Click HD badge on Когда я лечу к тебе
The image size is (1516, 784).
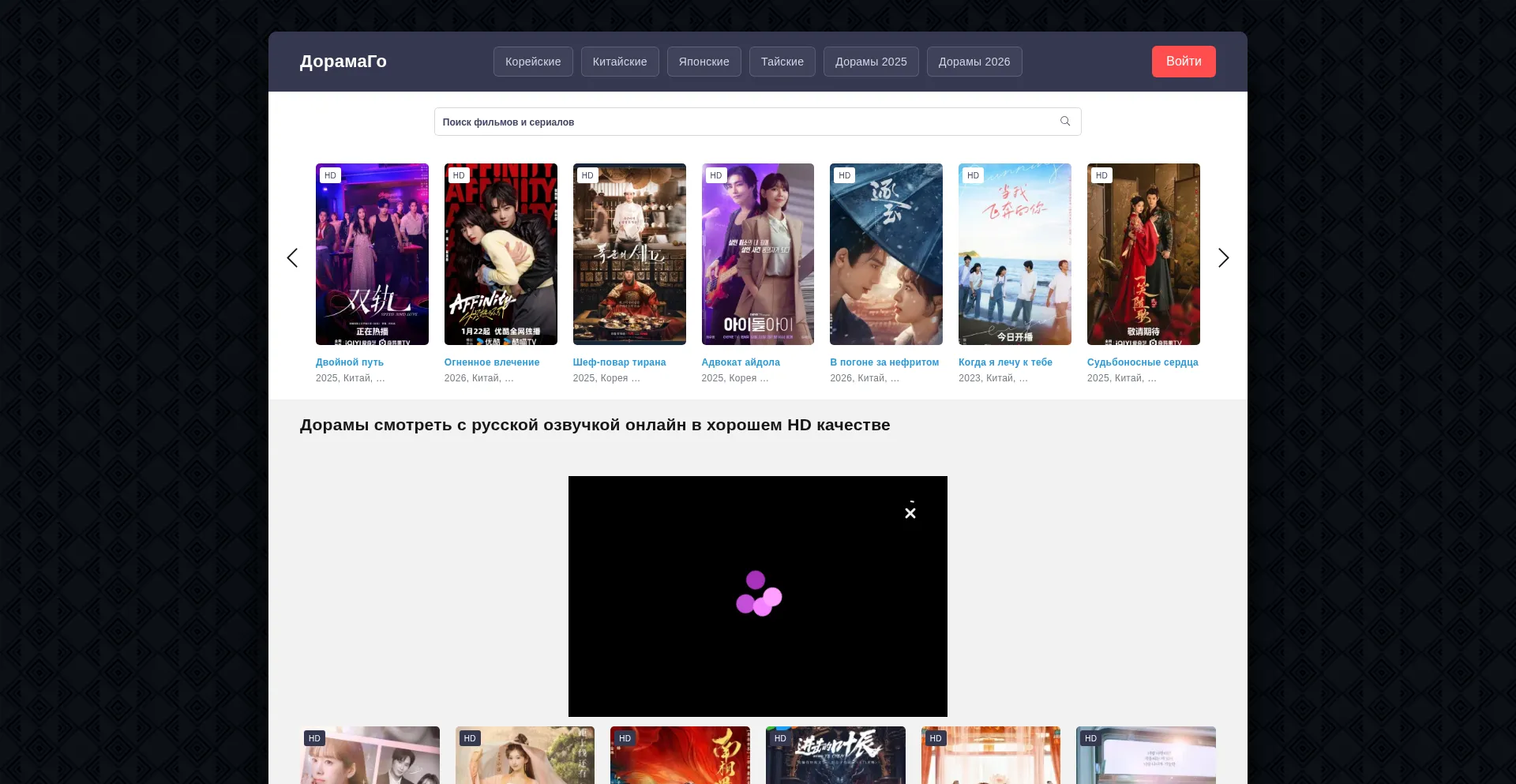point(973,175)
